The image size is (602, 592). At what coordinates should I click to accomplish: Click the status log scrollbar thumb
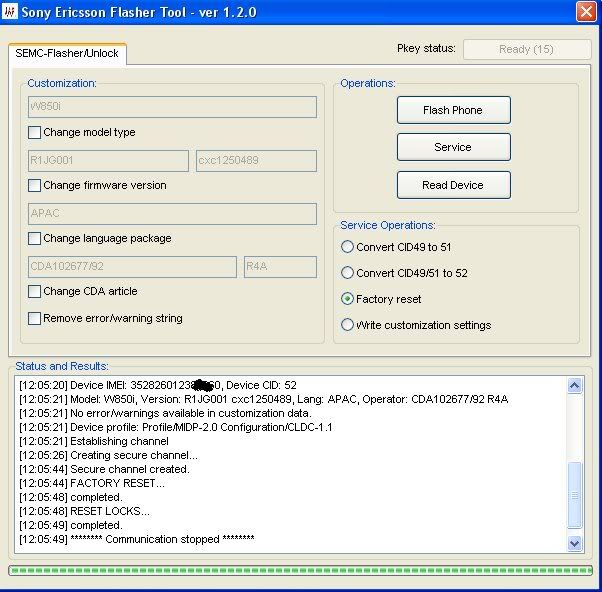coord(575,495)
